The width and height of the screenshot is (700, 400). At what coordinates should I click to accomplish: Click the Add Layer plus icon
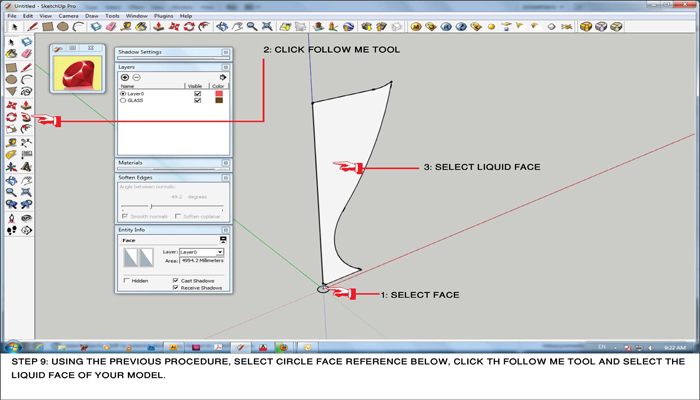(125, 77)
